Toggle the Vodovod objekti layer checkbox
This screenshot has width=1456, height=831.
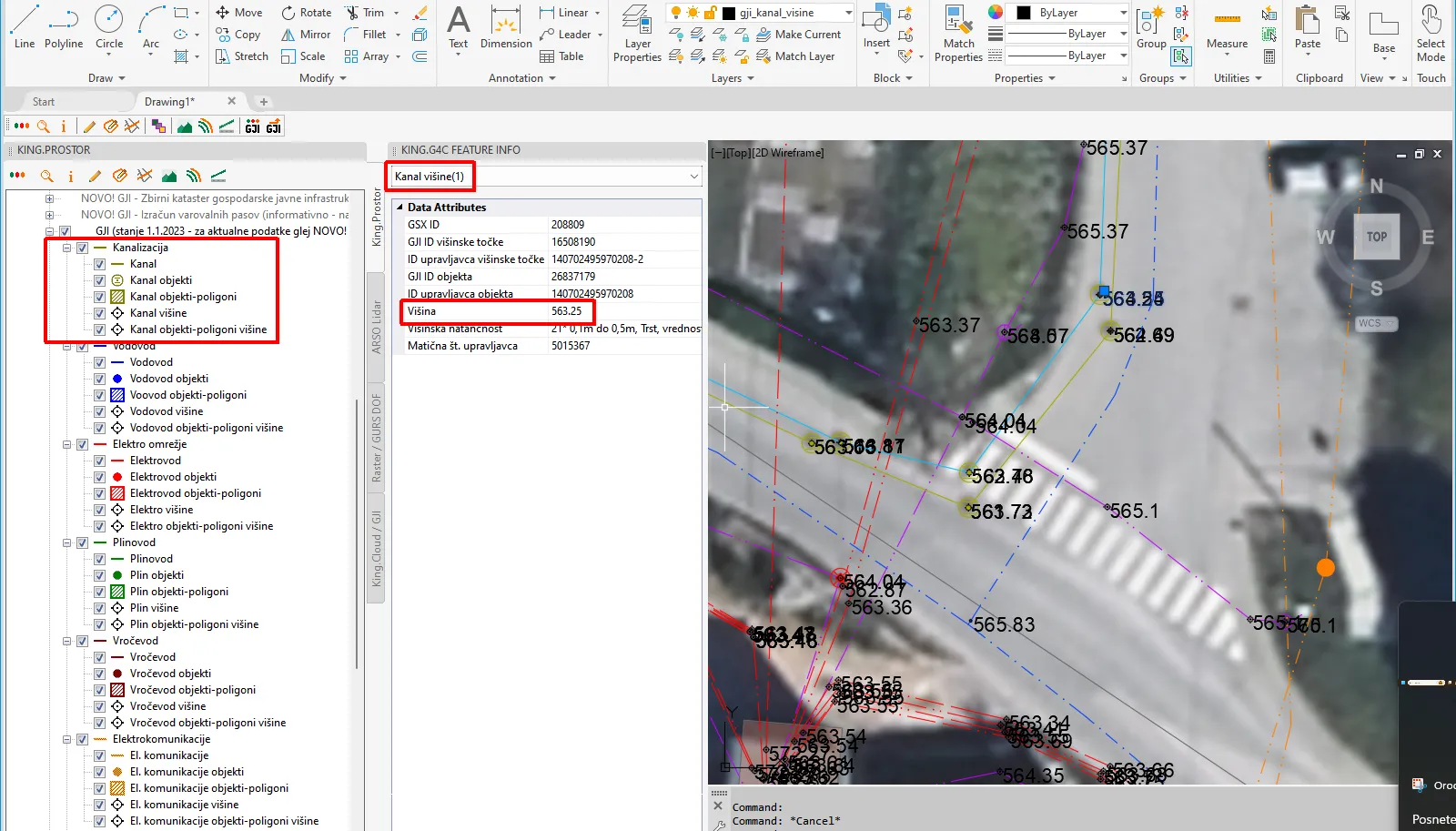tap(100, 379)
